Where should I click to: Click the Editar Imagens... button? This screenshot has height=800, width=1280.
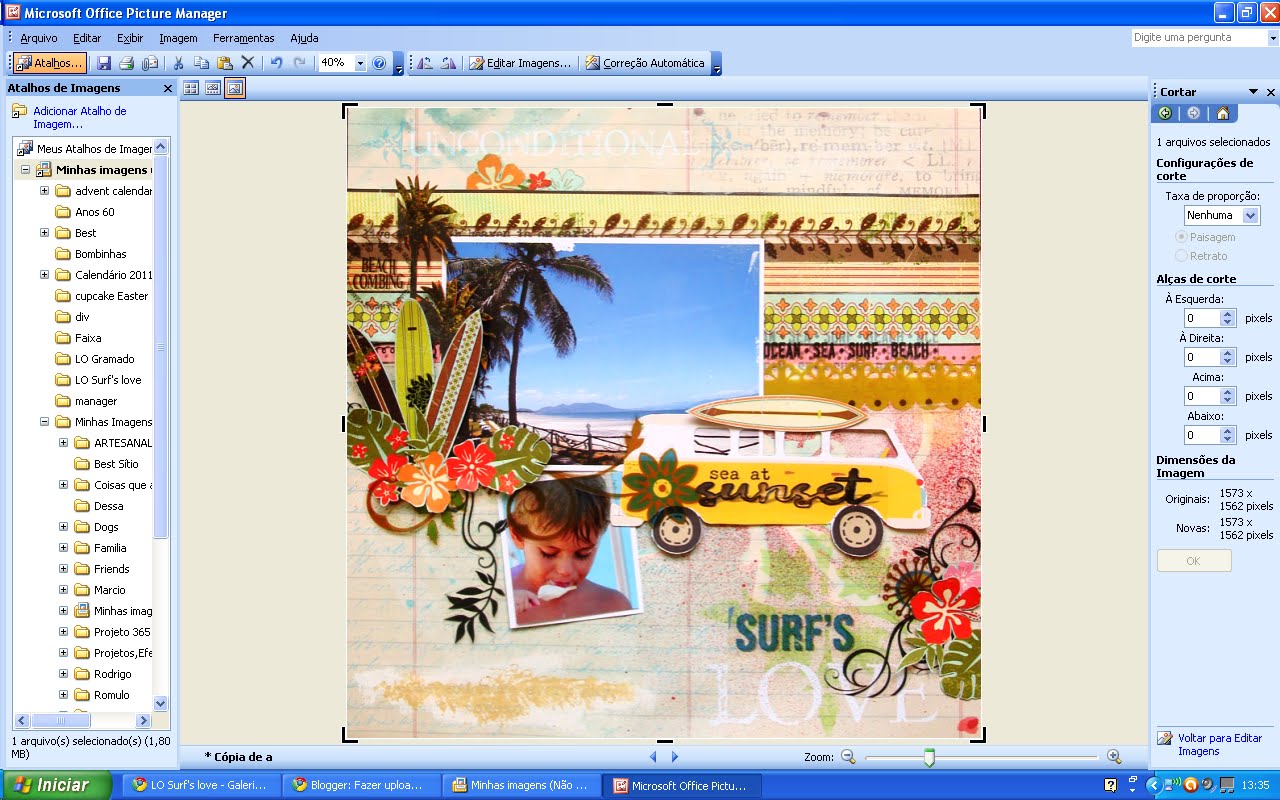point(520,63)
